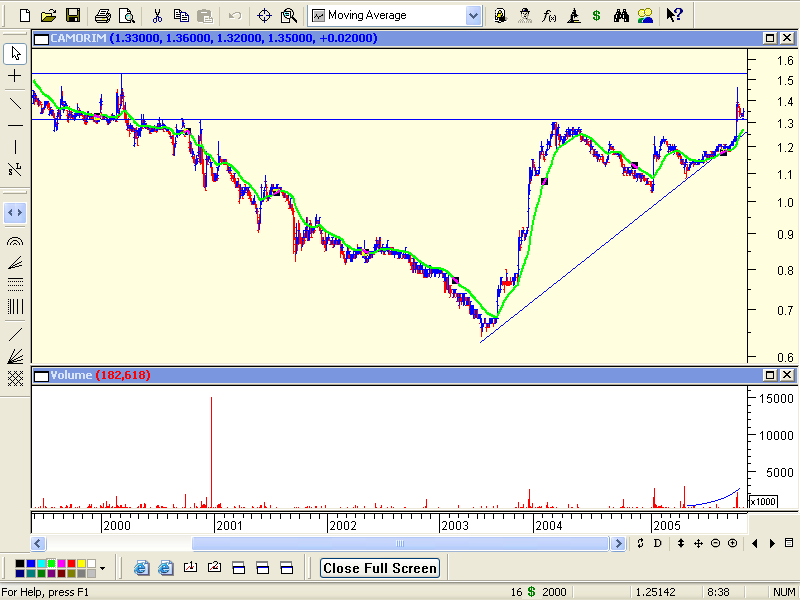Click the rescale Y-axis up-down arrows icon
This screenshot has width=800, height=600.
[681, 543]
